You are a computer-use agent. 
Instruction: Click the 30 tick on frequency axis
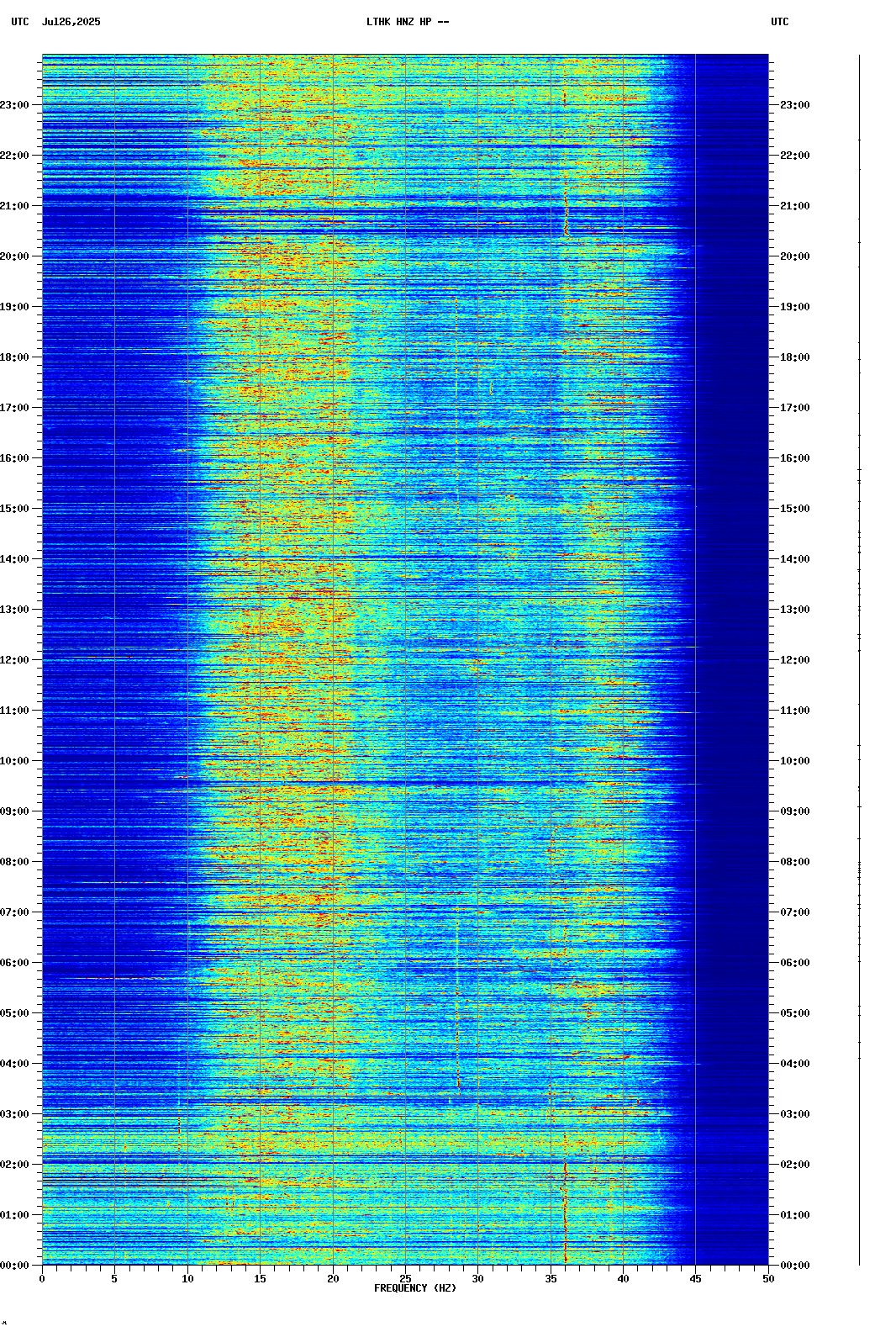click(477, 1279)
